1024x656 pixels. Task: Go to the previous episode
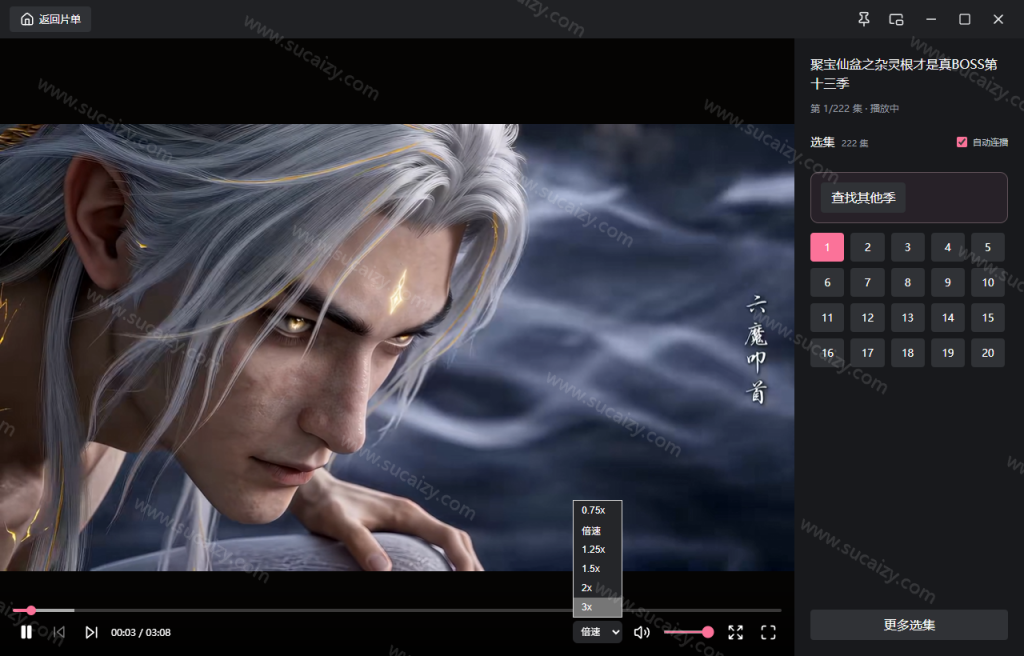(59, 632)
